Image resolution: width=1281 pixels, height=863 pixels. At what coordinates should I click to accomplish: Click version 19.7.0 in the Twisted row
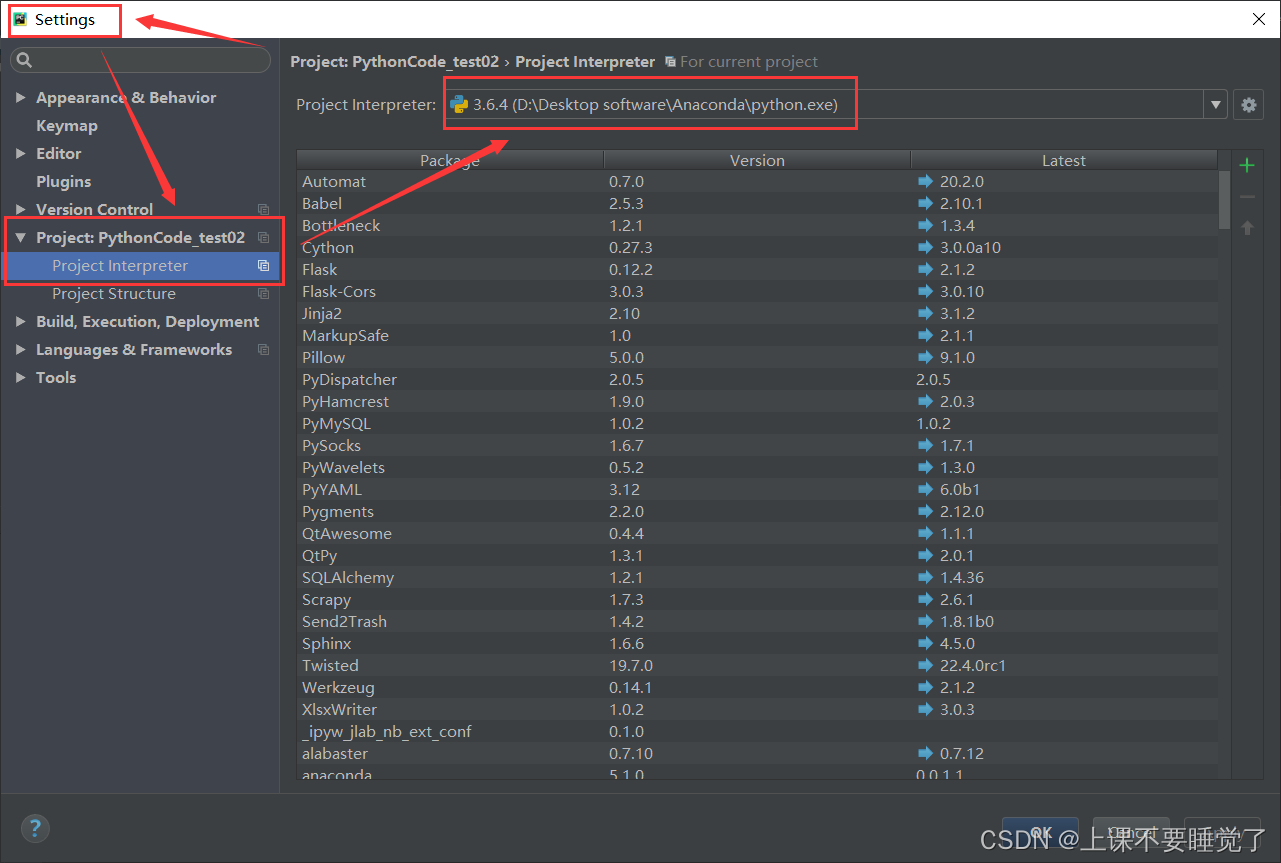630,666
